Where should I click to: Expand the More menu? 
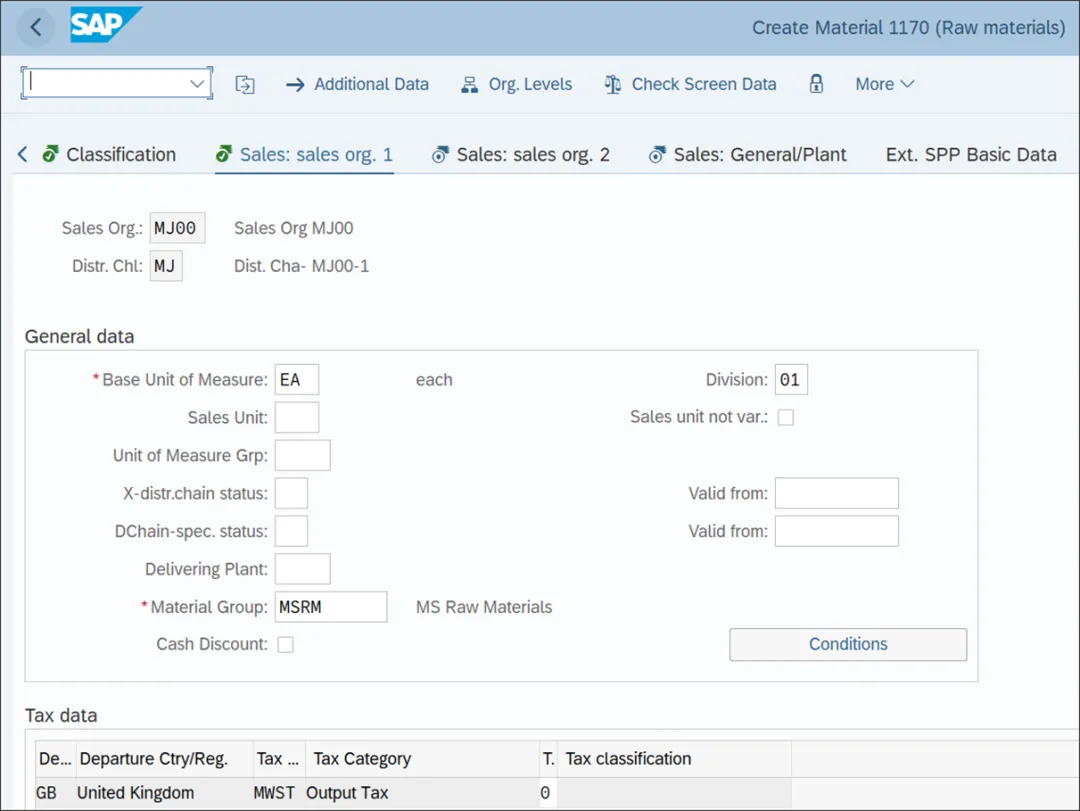coord(884,84)
